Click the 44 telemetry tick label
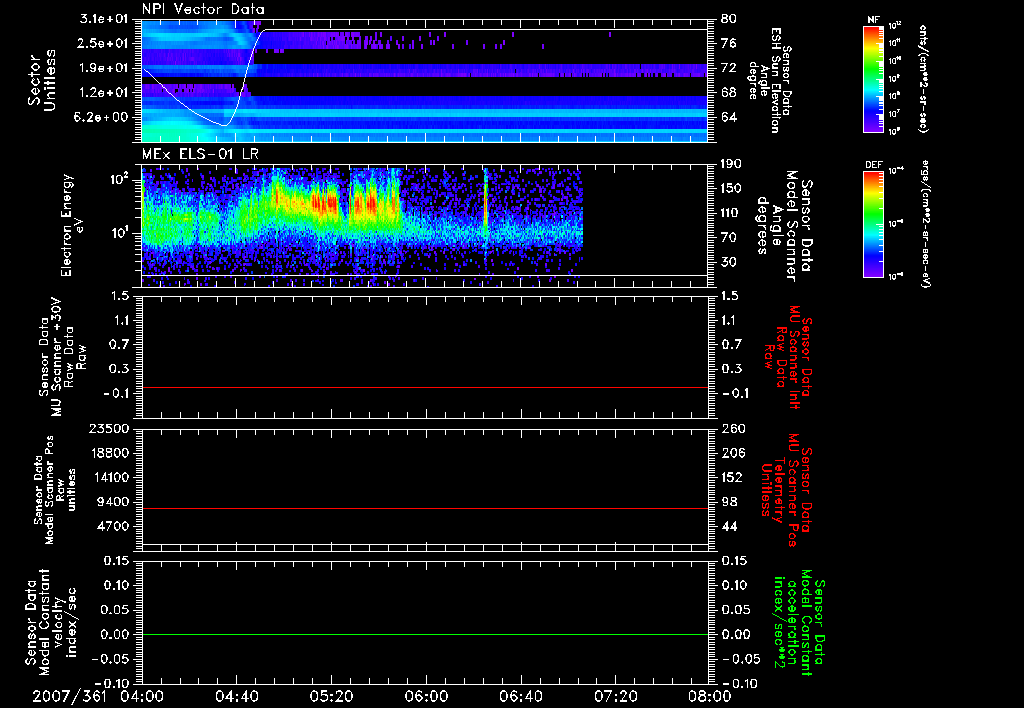The image size is (1024, 708). [x=729, y=526]
